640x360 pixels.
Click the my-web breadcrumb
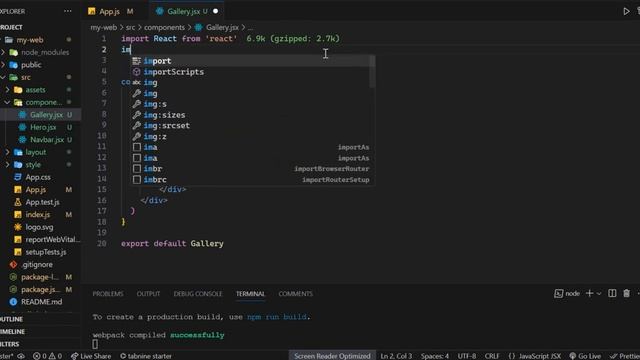(103, 27)
